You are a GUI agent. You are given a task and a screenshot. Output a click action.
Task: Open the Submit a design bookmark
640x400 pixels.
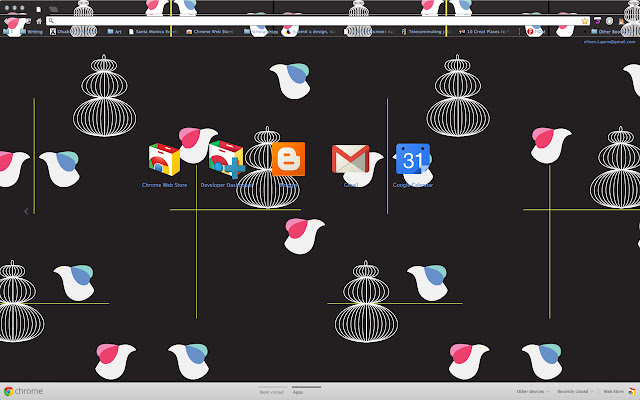[x=311, y=31]
